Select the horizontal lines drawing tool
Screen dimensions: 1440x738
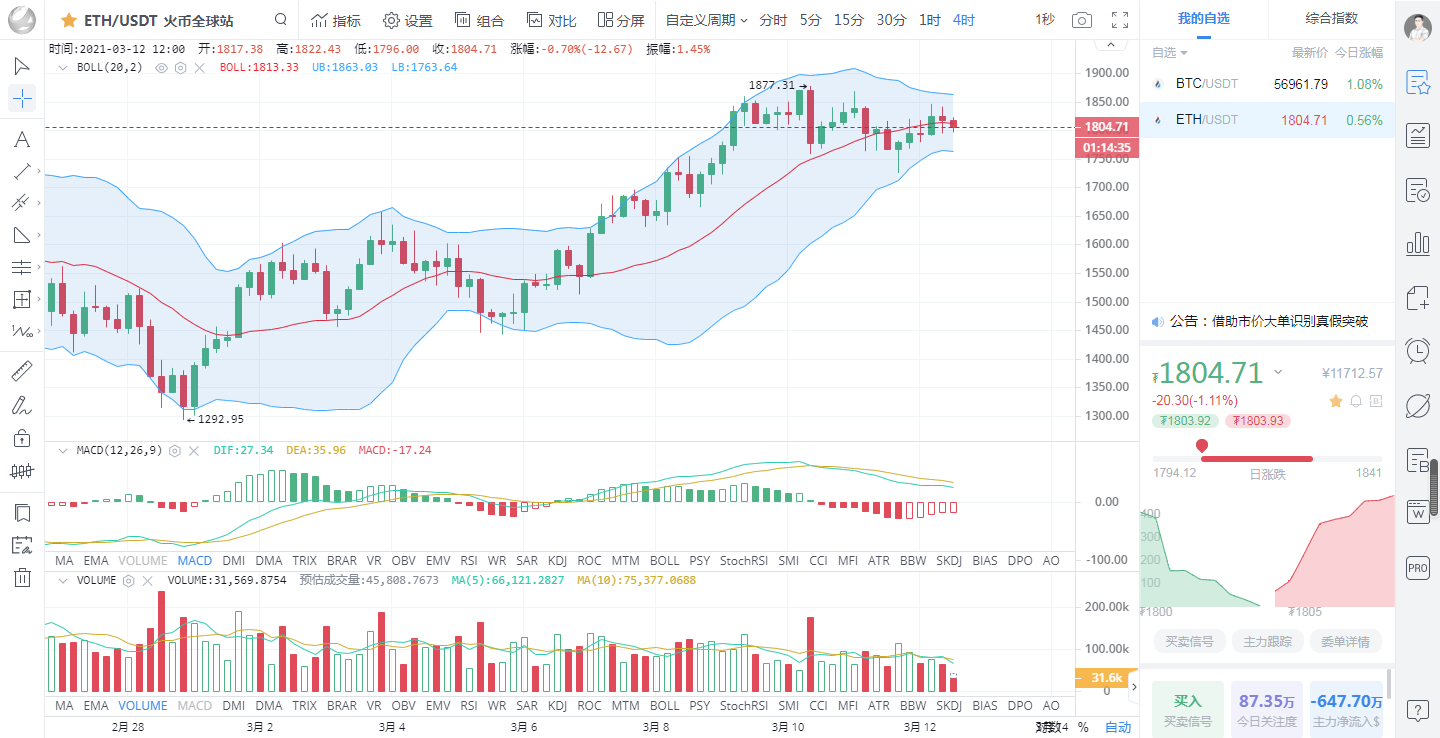click(x=22, y=267)
